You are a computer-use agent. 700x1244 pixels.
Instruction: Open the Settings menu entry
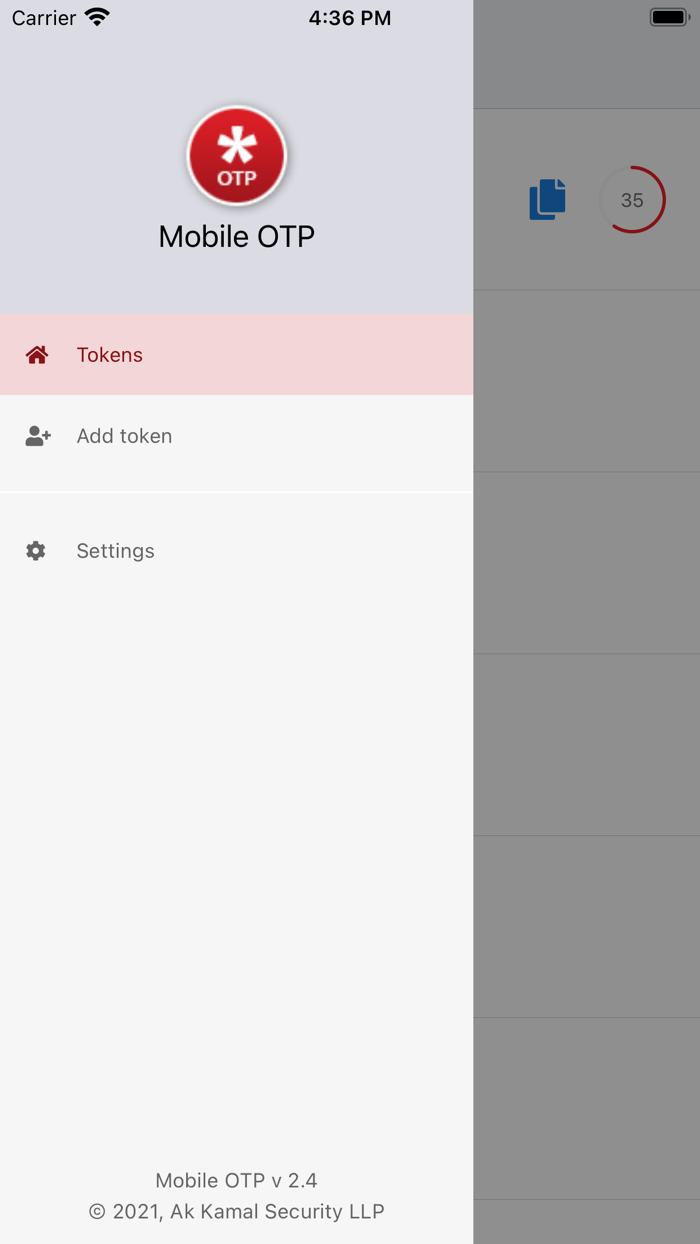click(115, 551)
